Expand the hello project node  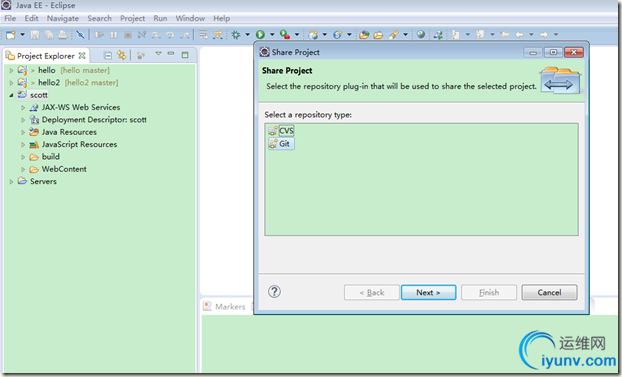coord(11,71)
